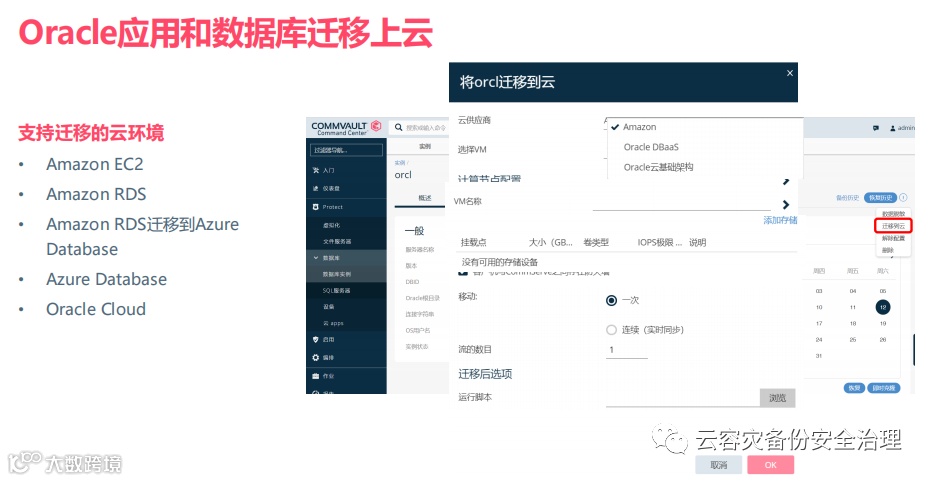
Task: Open the chat message icon in header
Action: coord(876,128)
